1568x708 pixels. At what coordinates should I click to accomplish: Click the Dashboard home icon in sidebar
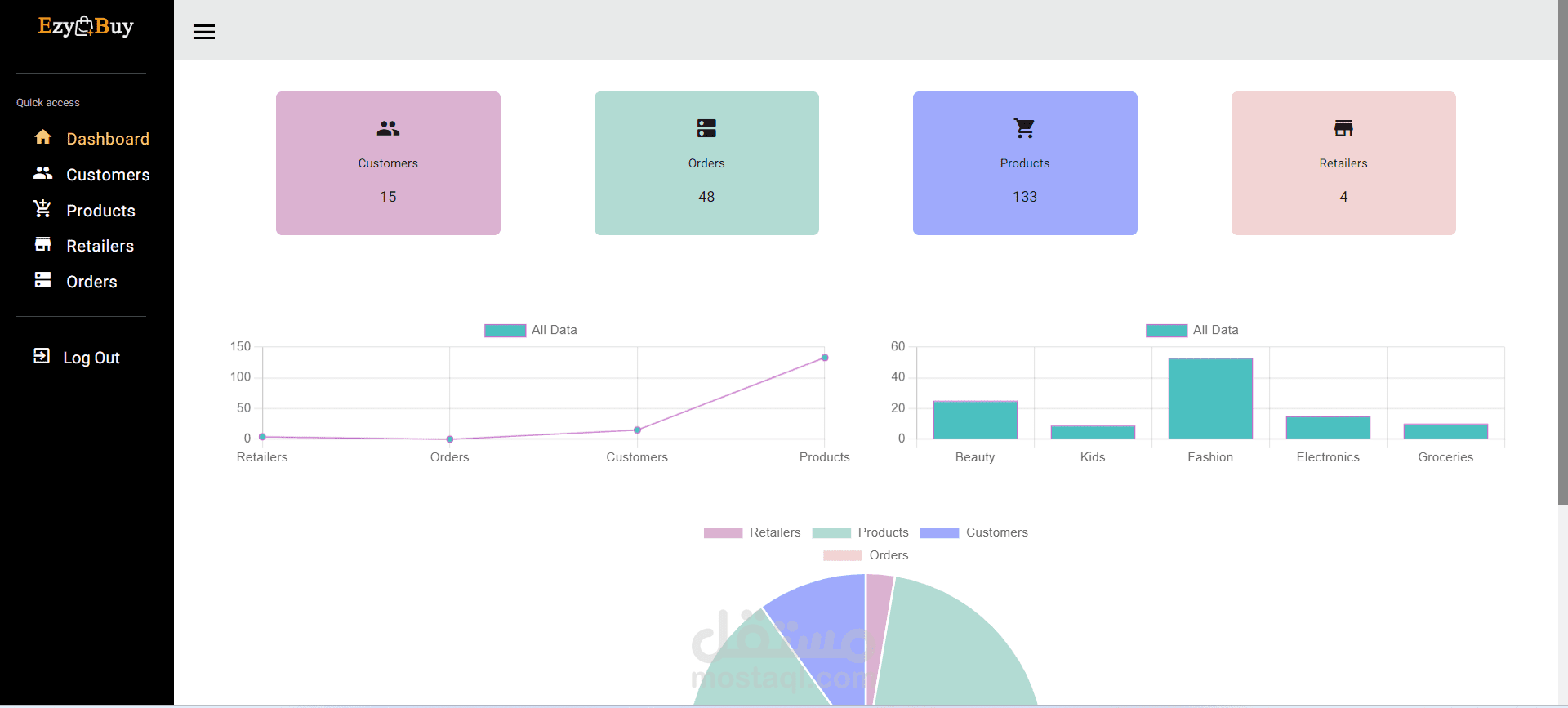click(43, 137)
